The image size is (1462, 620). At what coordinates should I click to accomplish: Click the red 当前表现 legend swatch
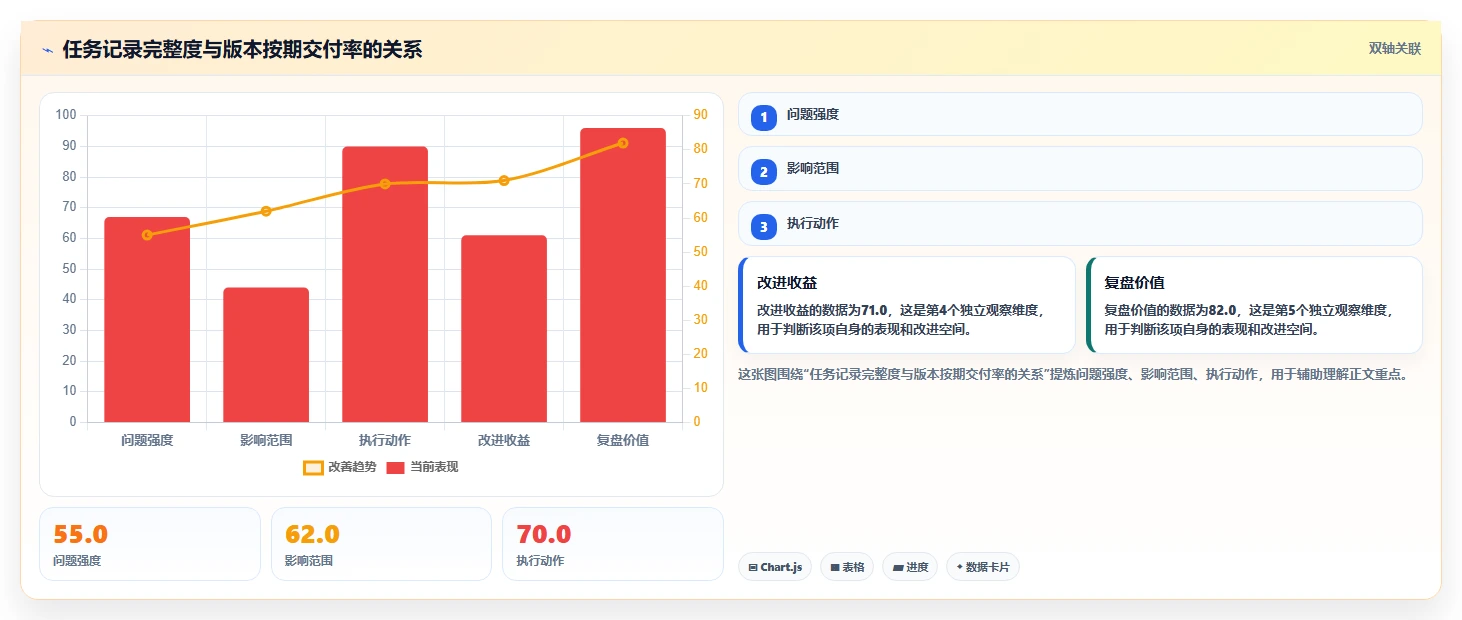click(x=395, y=467)
